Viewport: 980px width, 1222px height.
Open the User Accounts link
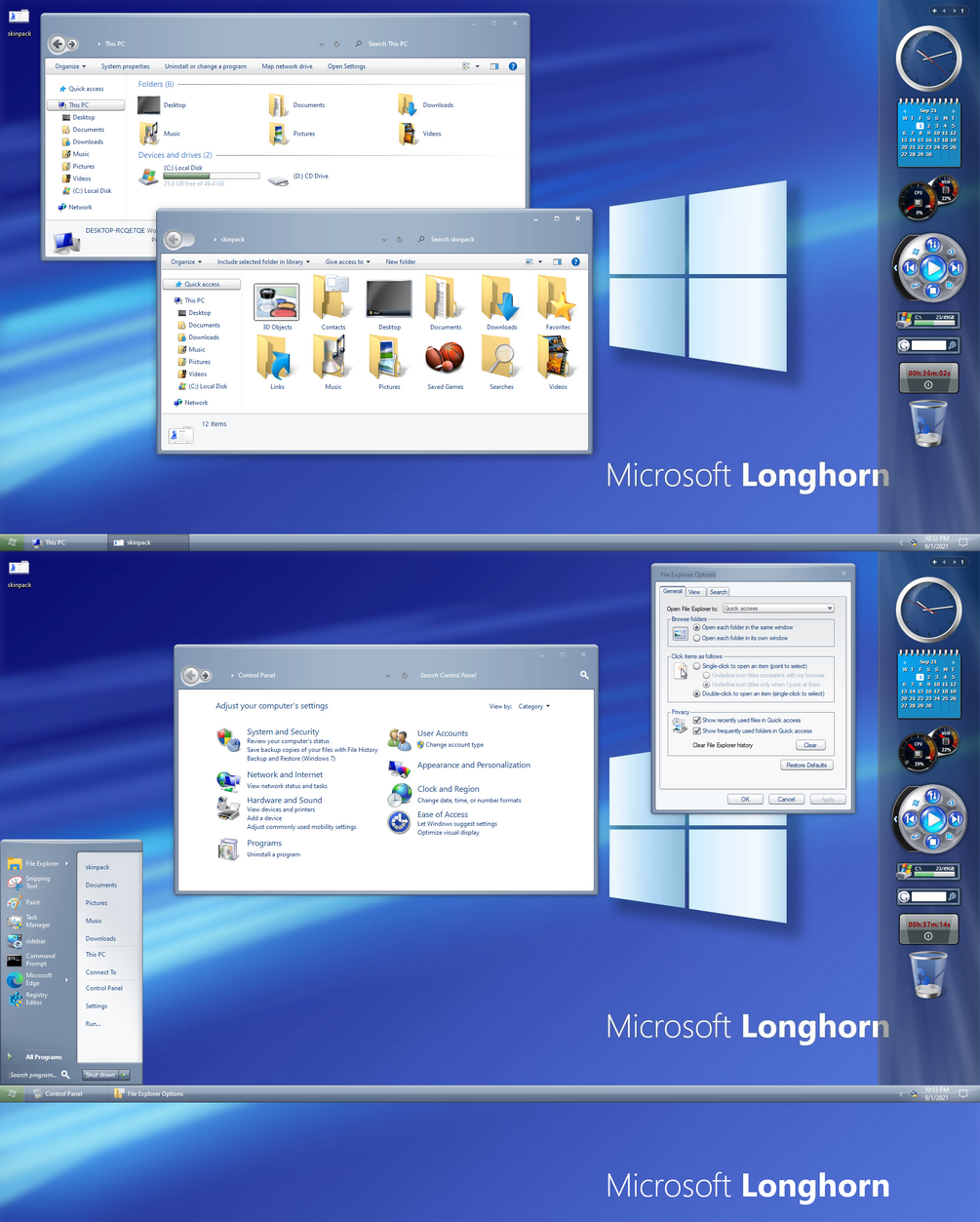[443, 733]
